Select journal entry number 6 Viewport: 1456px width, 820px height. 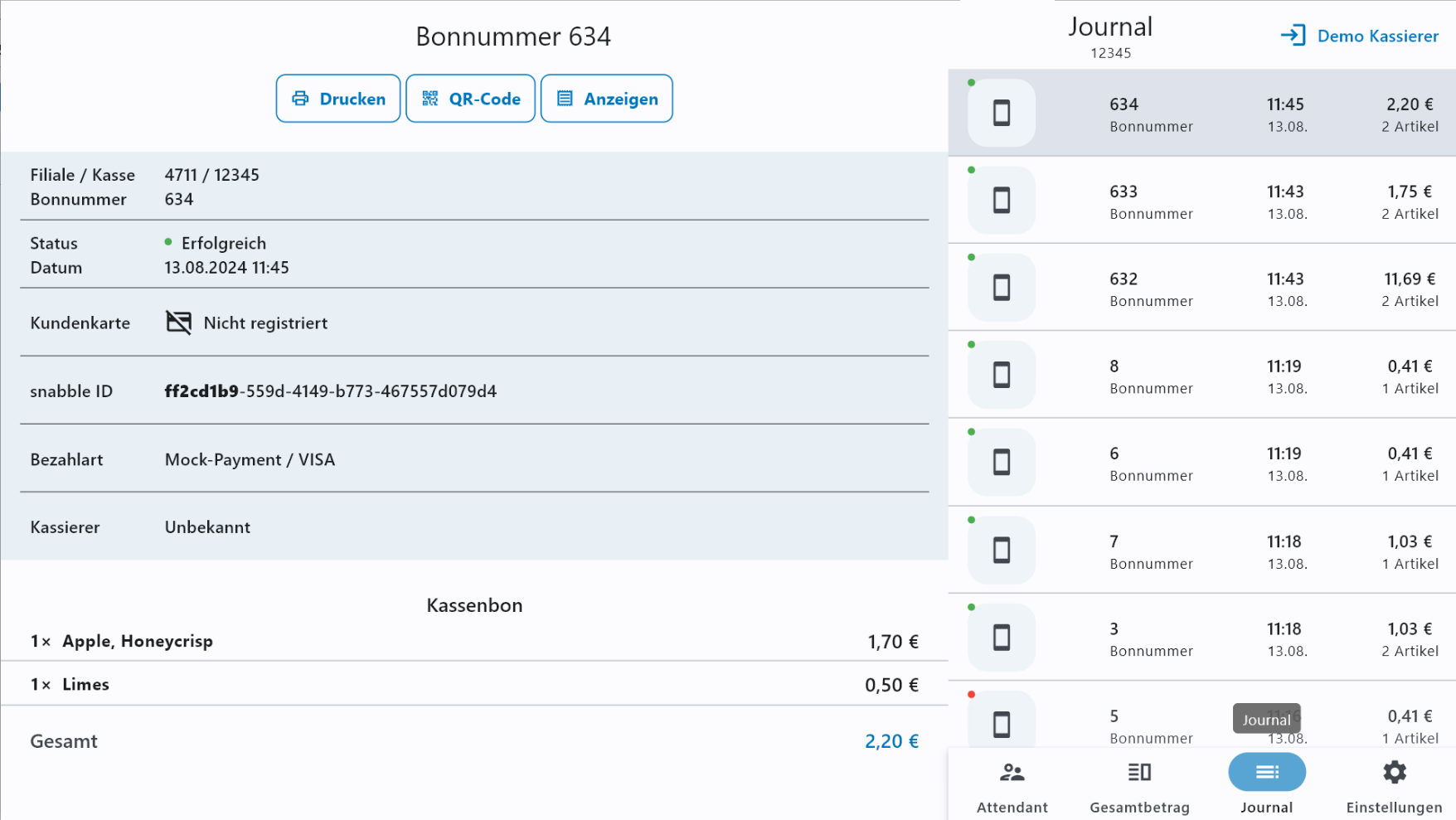click(1114, 454)
